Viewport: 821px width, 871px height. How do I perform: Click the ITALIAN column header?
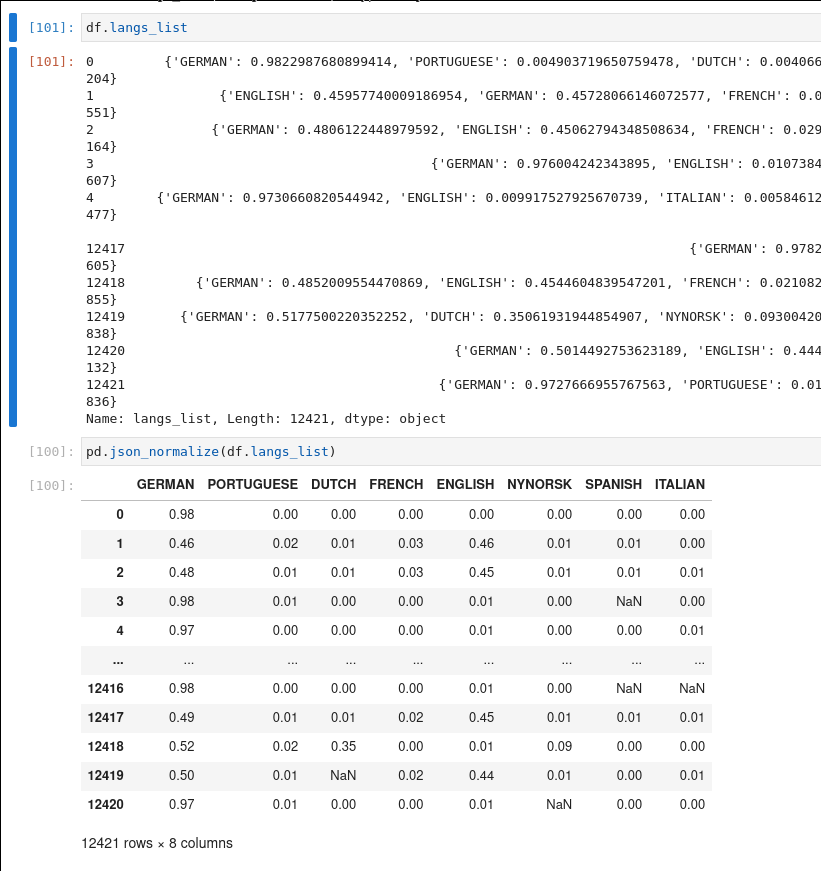point(680,485)
